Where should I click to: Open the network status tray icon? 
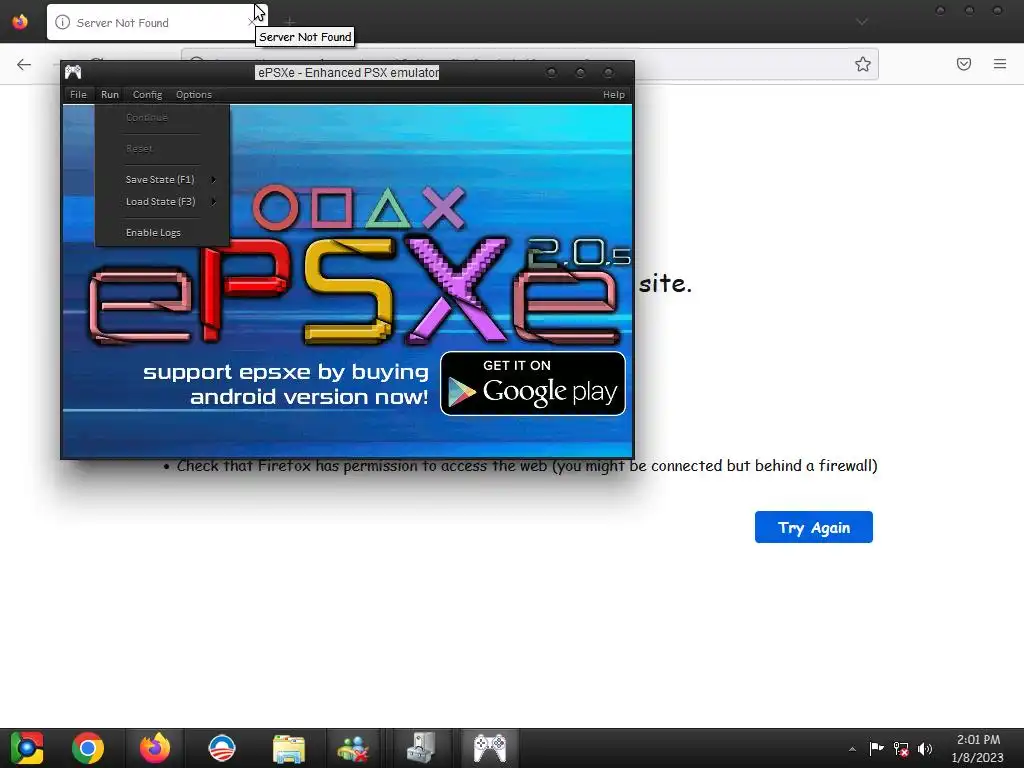coord(901,748)
